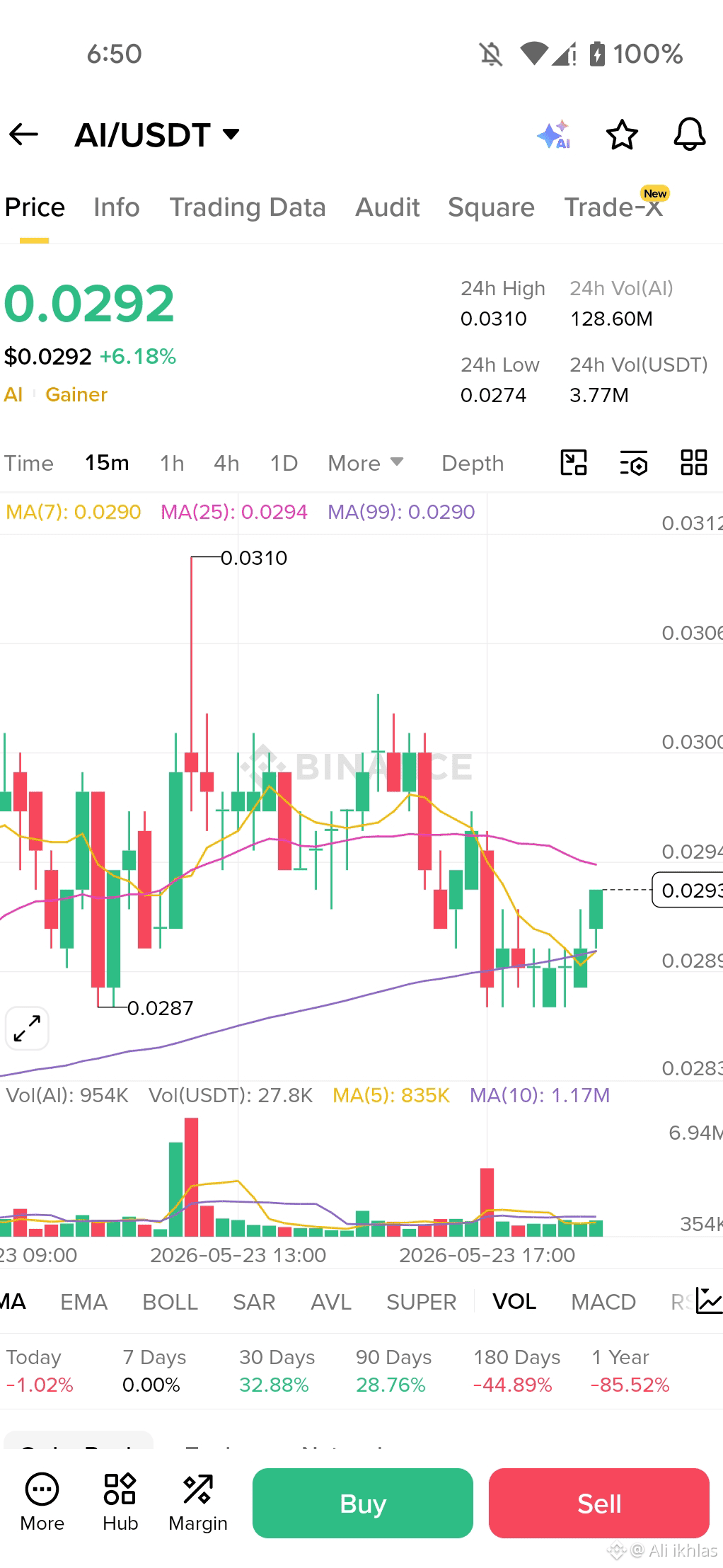Enable the EMA indicator
Viewport: 723px width, 1568px height.
coord(84,1301)
